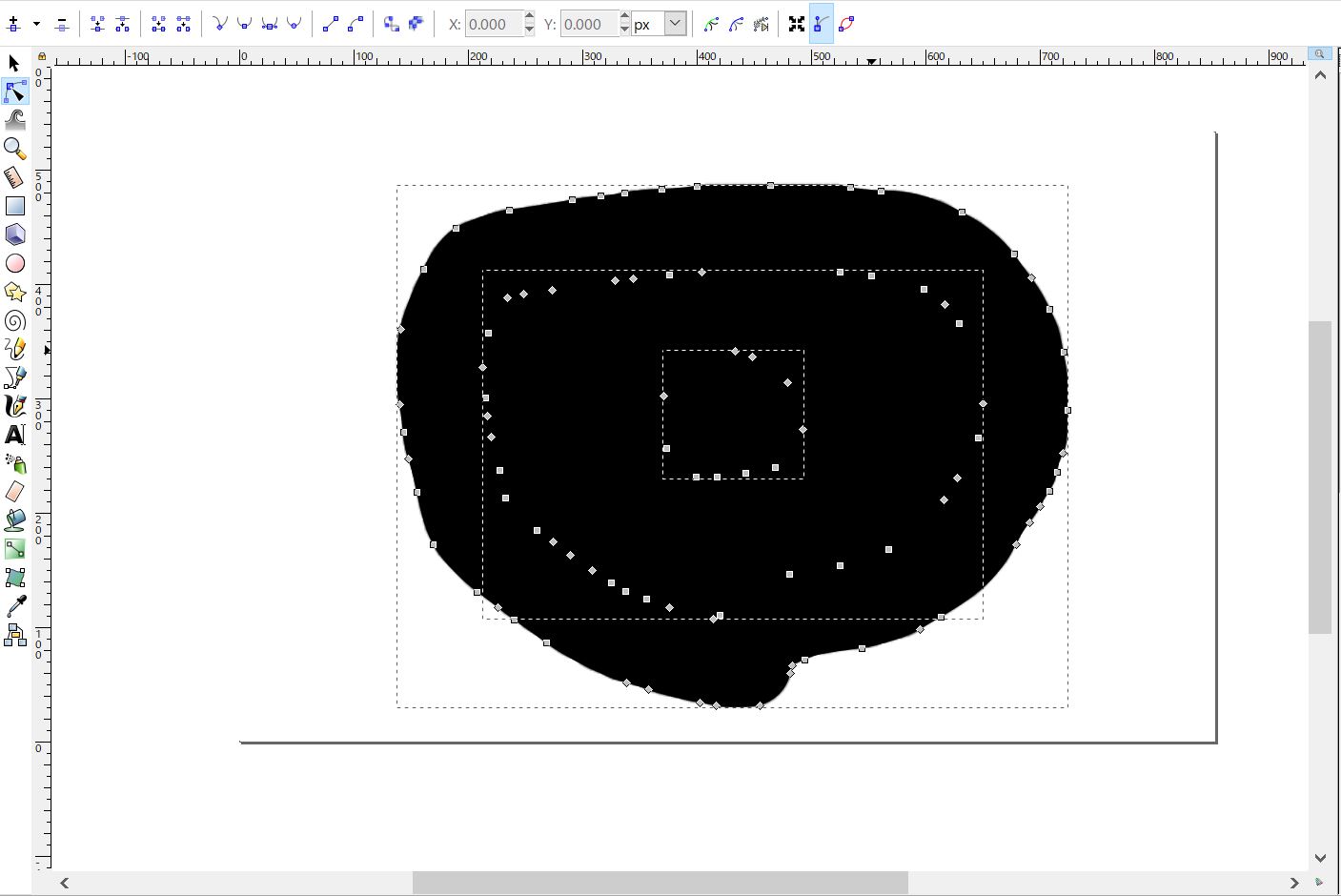Screen dimensions: 1341x896
Task: Select the Selector arrow tool
Action: coord(14,63)
